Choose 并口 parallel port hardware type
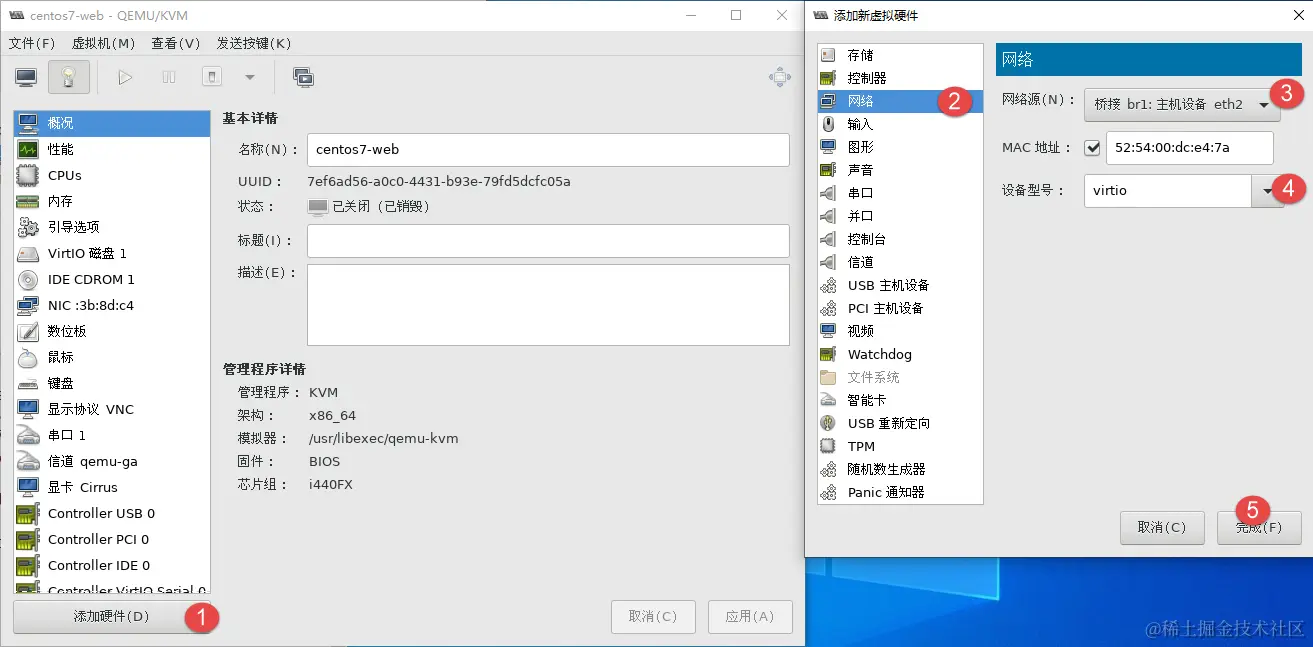The height and width of the screenshot is (647, 1313). pyautogui.click(x=900, y=216)
